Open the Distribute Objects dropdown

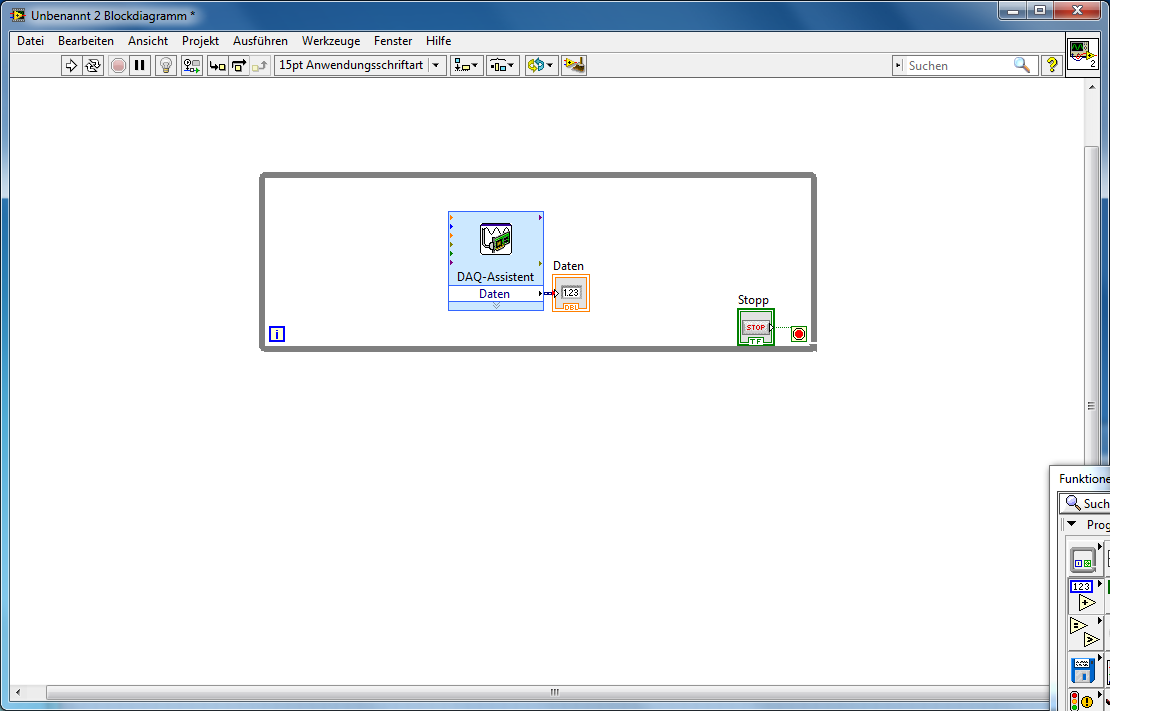point(503,65)
